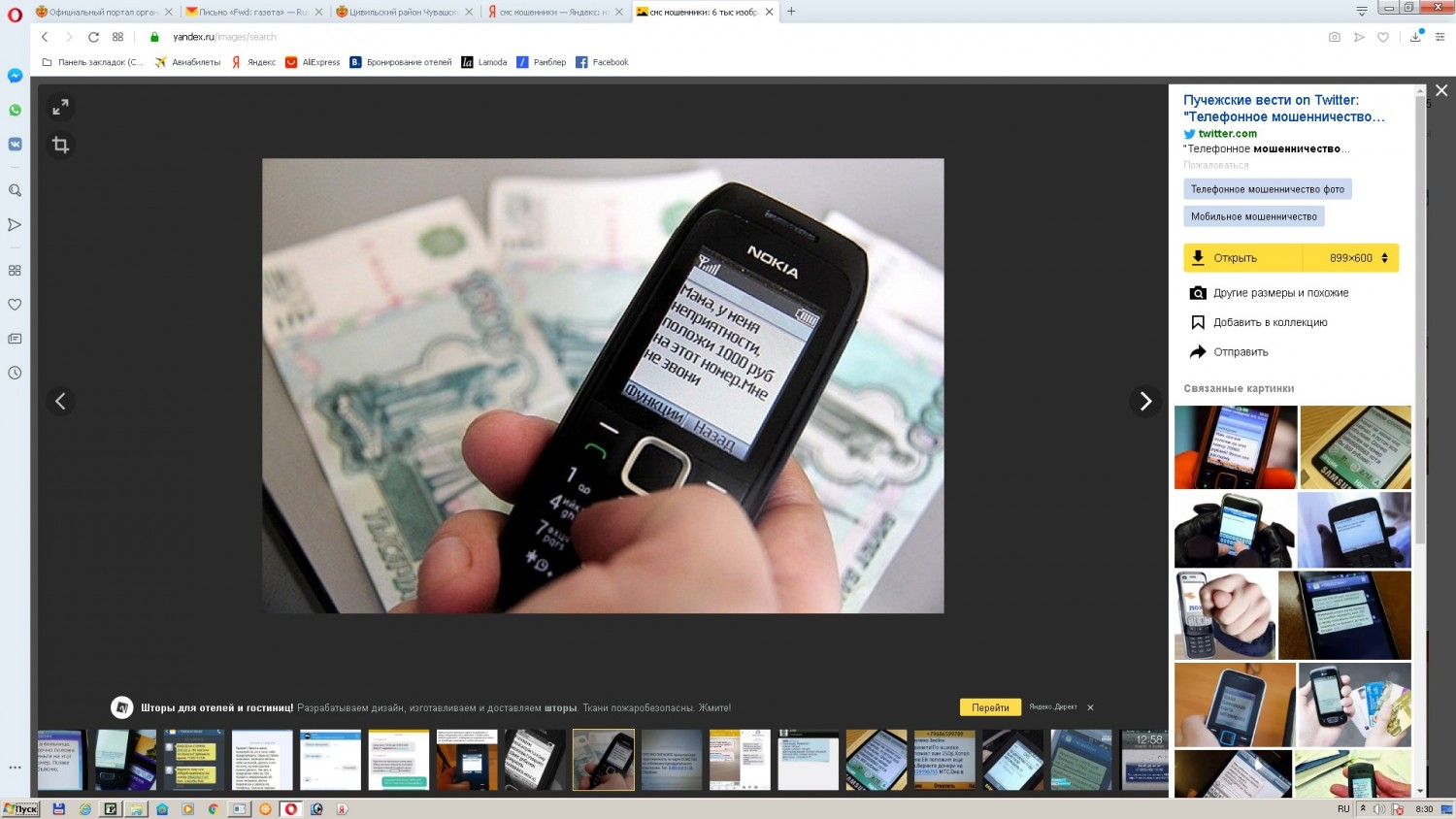The image size is (1456, 819).
Task: Open VK messenger in the Opera sidebar
Action: 15,144
